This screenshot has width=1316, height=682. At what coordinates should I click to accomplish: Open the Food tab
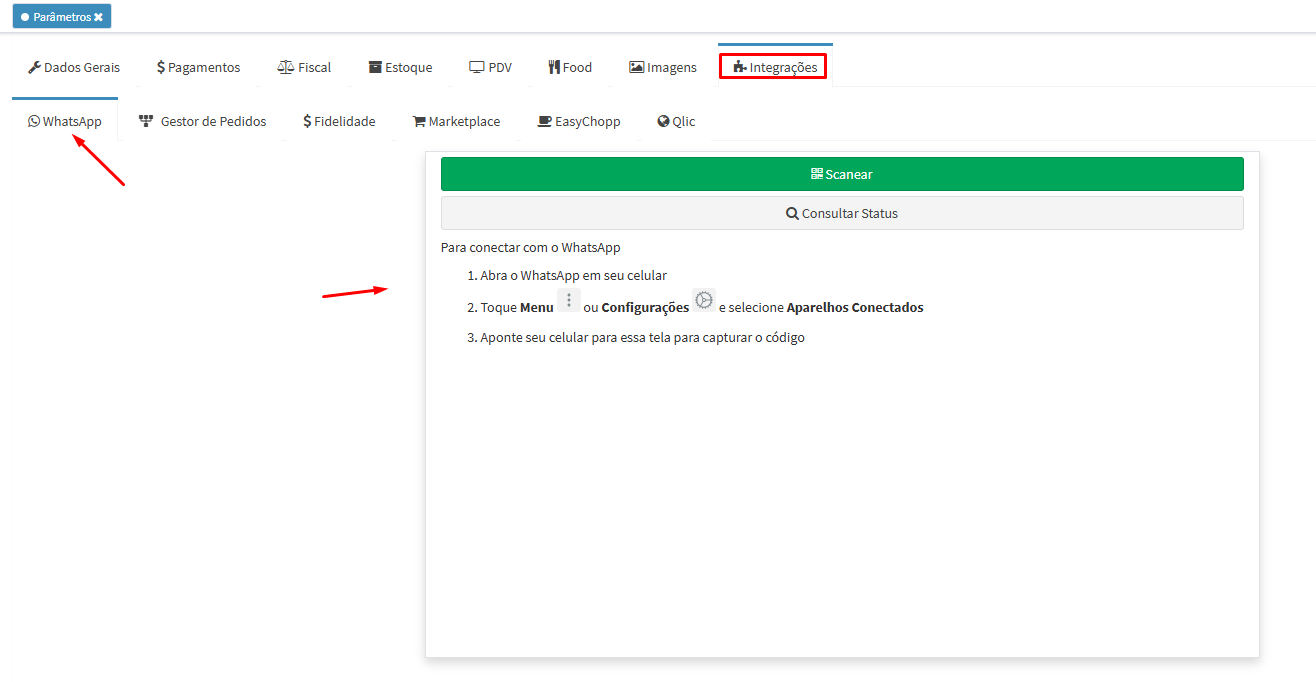(x=570, y=67)
